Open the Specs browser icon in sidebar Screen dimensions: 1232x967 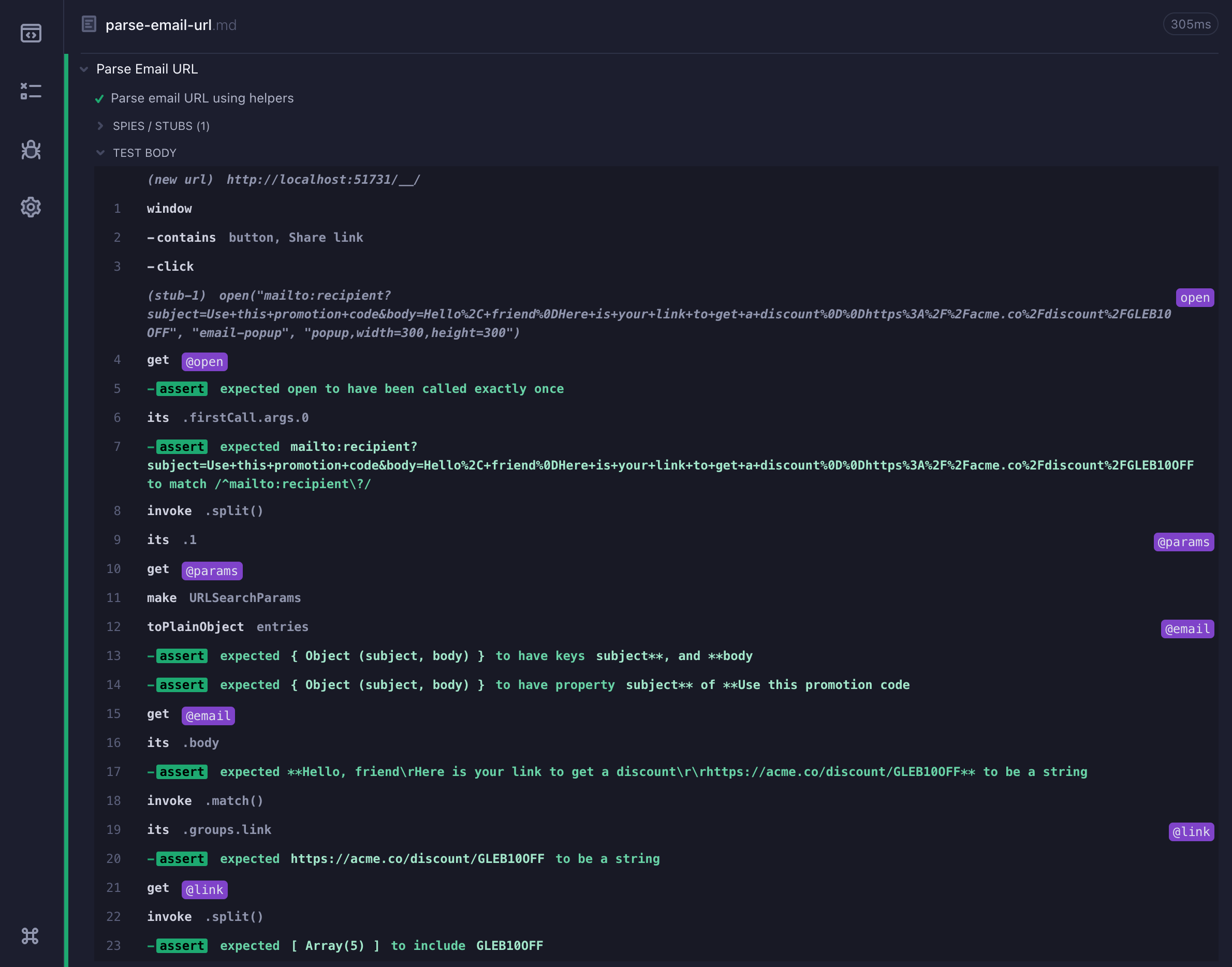31,34
